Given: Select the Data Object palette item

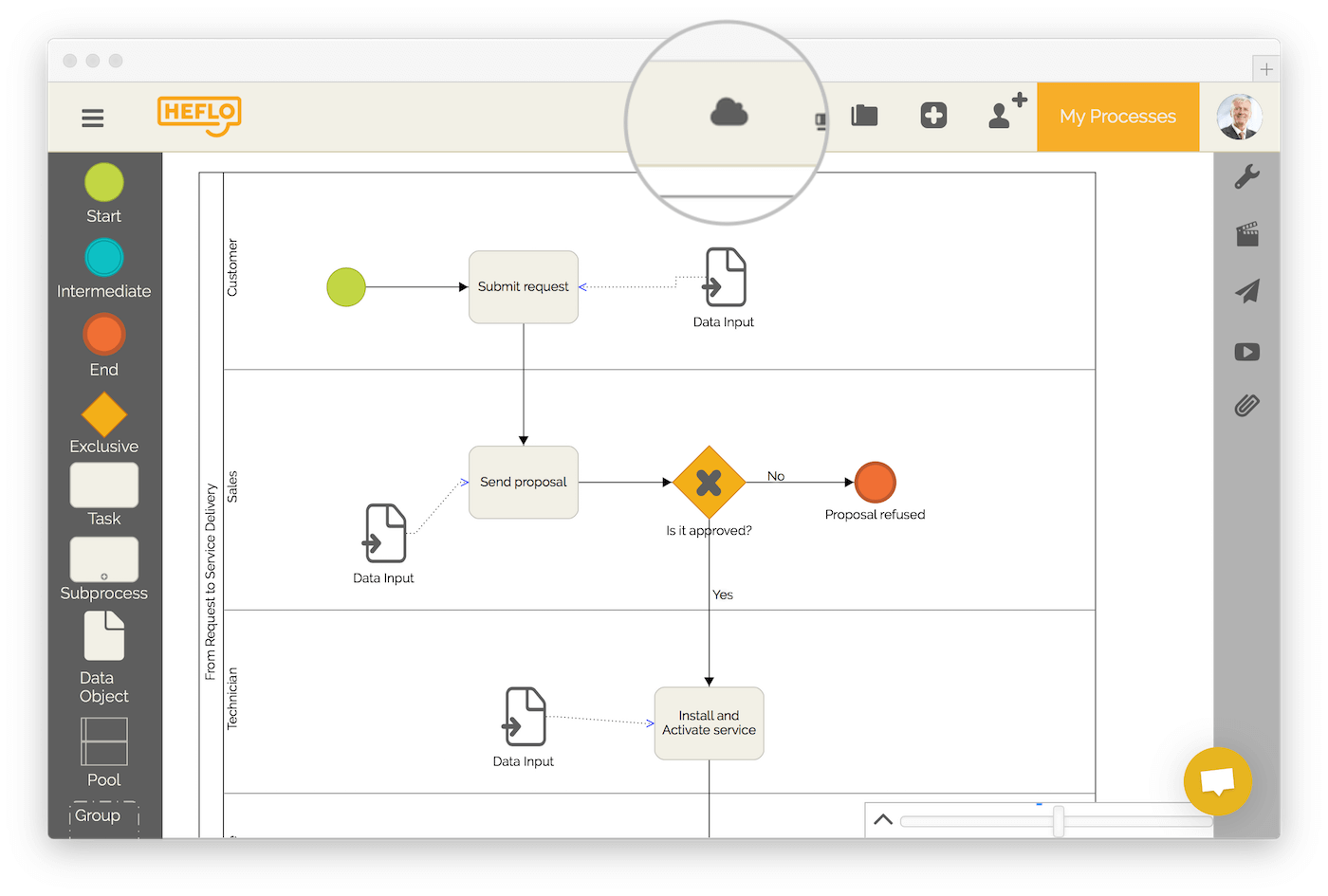Looking at the screenshot, I should (104, 635).
